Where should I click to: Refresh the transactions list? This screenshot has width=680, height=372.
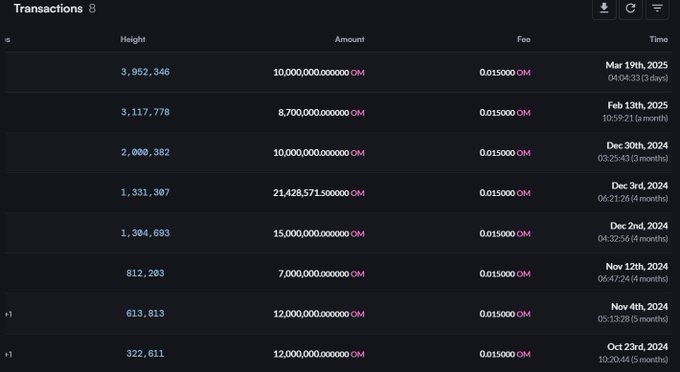[x=631, y=8]
